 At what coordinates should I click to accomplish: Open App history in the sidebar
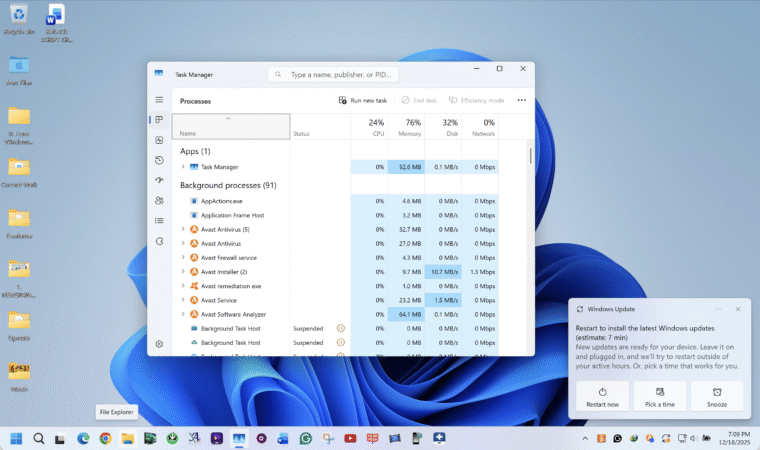[x=159, y=161]
